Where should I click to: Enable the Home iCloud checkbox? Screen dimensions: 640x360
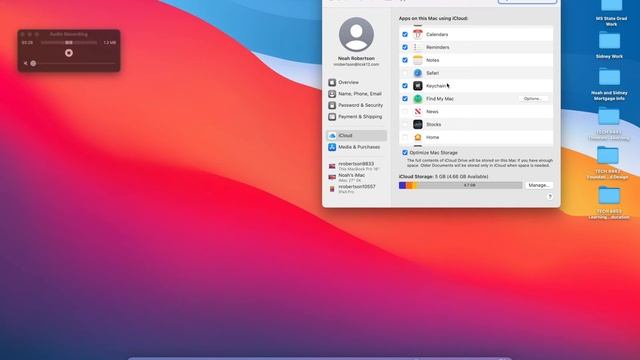click(405, 137)
